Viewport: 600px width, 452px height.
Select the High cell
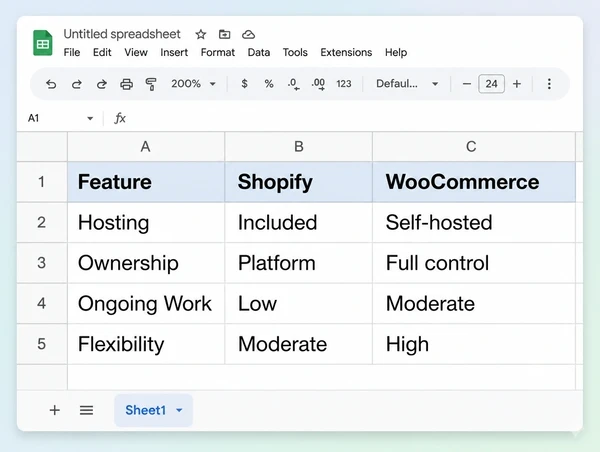[x=474, y=344]
